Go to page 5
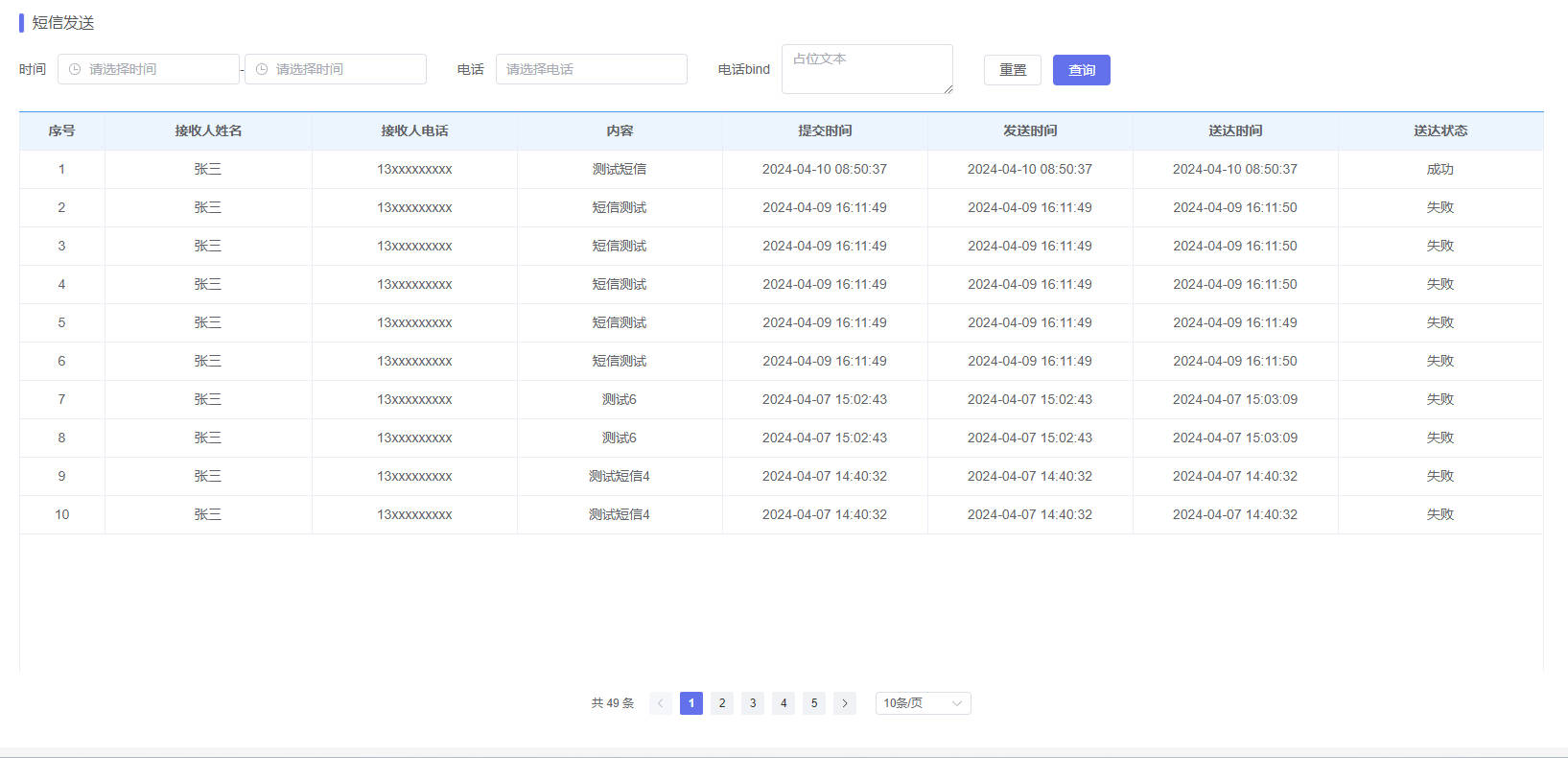This screenshot has width=1568, height=758. pyautogui.click(x=814, y=703)
